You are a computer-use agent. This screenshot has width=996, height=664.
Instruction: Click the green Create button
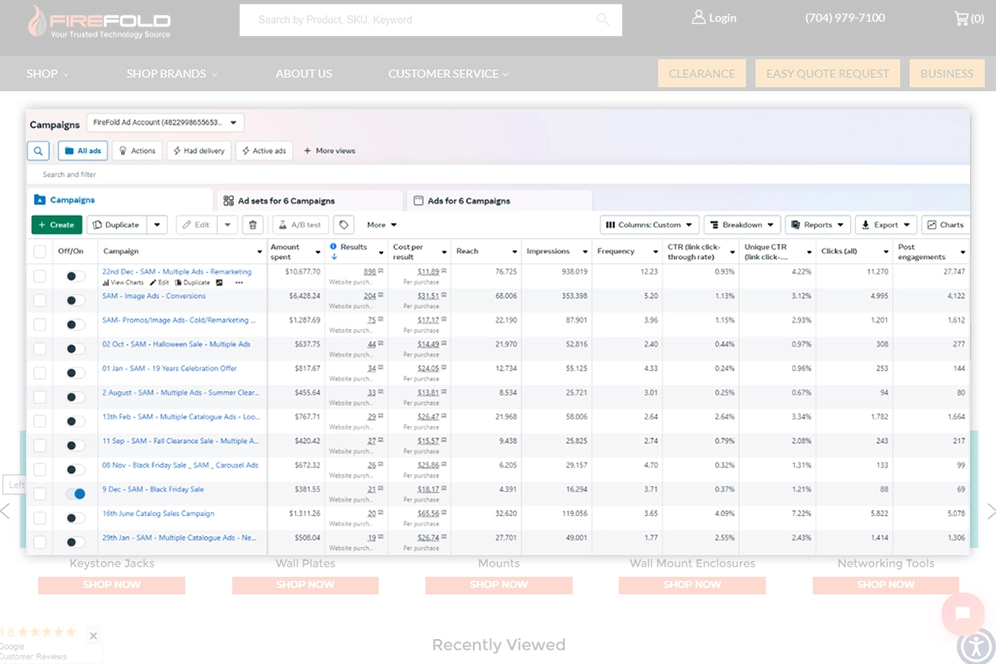coord(57,225)
